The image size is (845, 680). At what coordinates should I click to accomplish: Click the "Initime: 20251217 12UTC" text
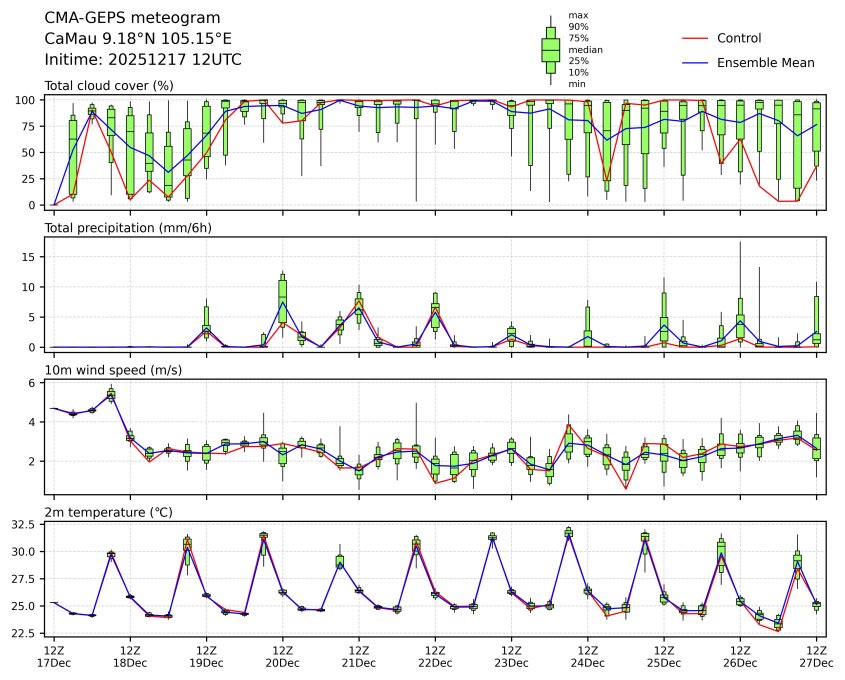point(143,59)
